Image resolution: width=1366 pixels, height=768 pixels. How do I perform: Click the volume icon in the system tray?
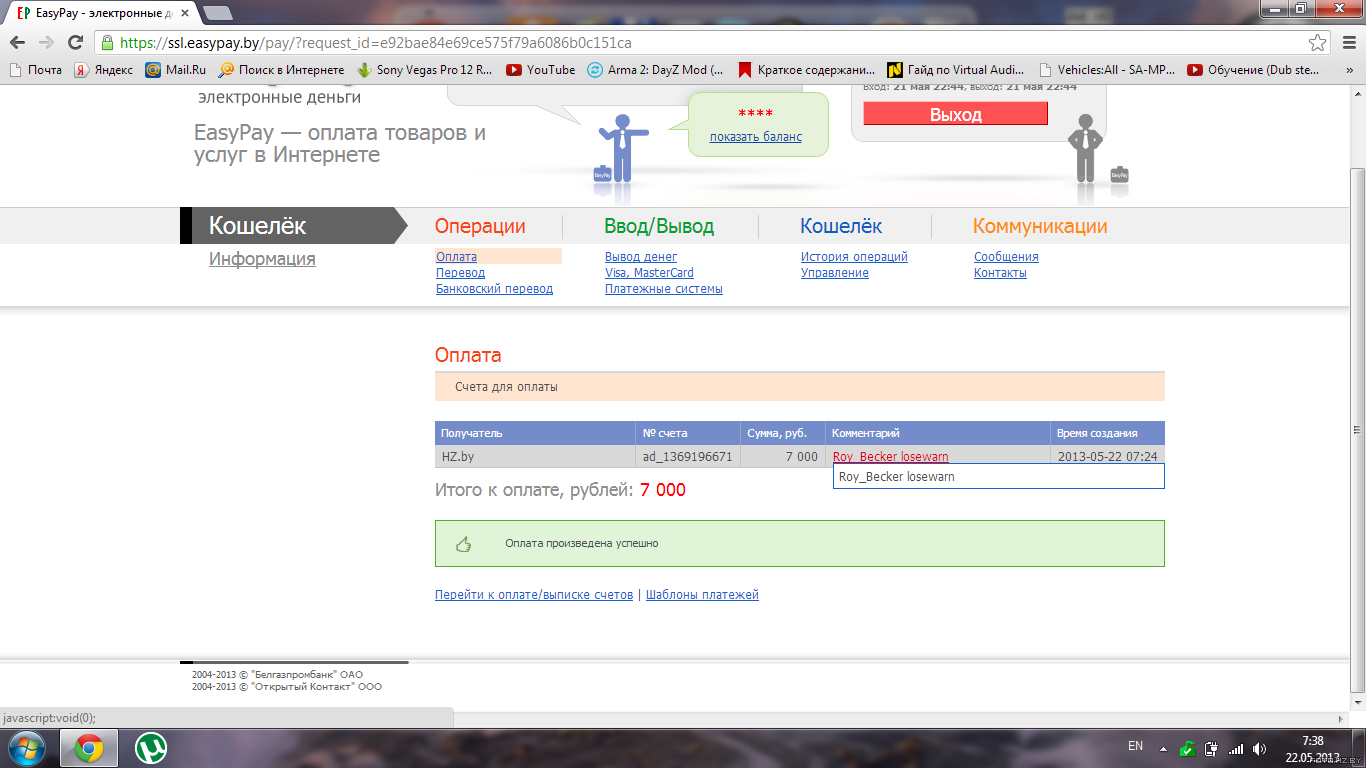click(x=1259, y=748)
